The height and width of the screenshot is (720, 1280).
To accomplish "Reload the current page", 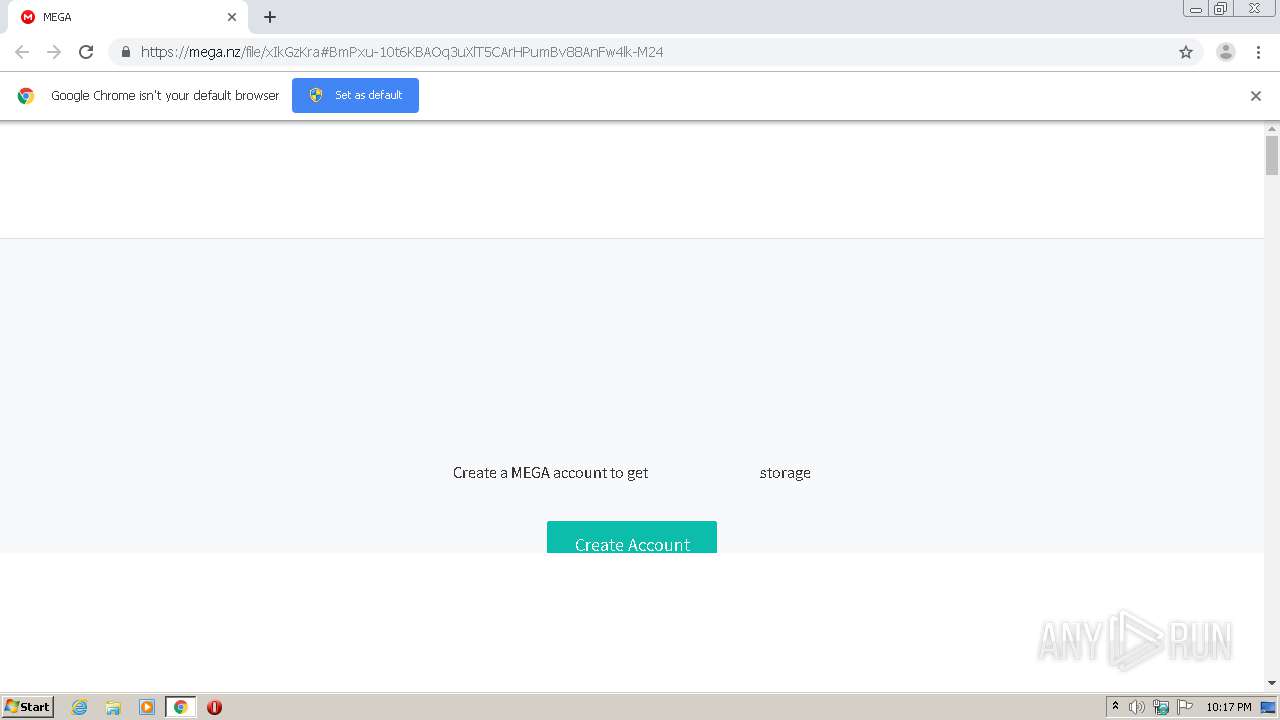I will click(x=86, y=52).
